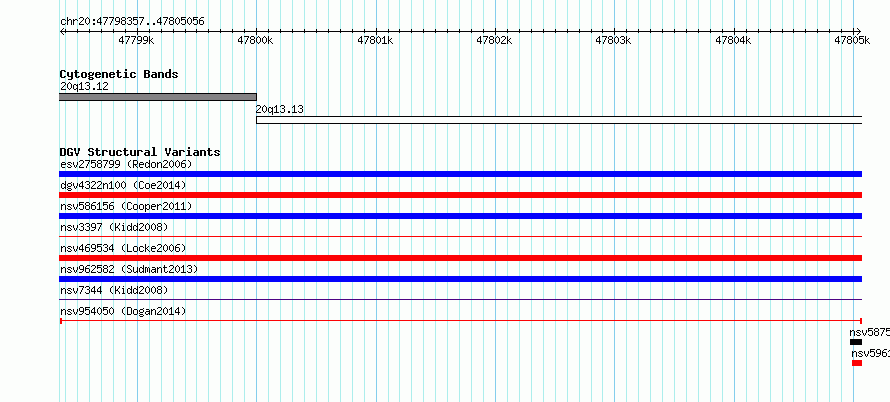
Task: Click the esv2758799 (Redon2006) label
Action: pyautogui.click(x=126, y=165)
